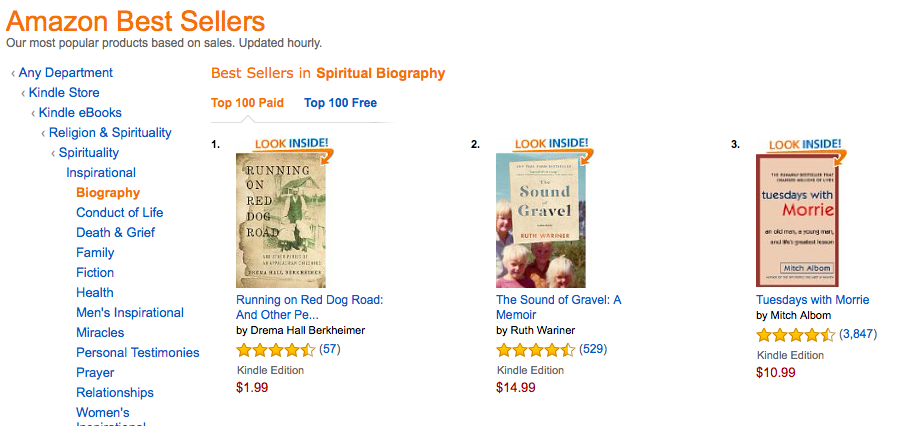This screenshot has width=916, height=426.
Task: Go back to Religion & Spirituality category
Action: pos(110,133)
